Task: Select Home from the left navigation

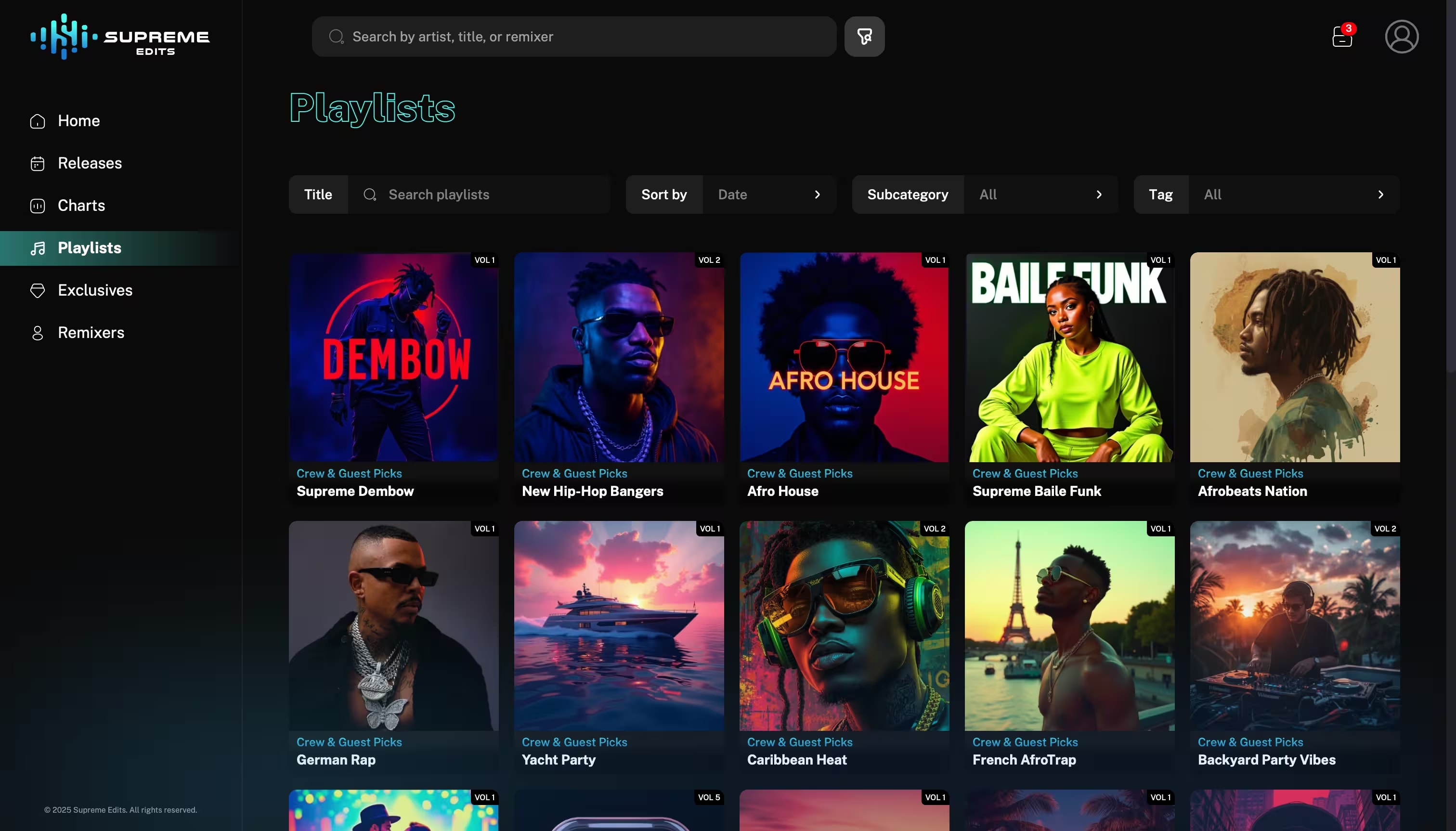Action: [x=78, y=120]
